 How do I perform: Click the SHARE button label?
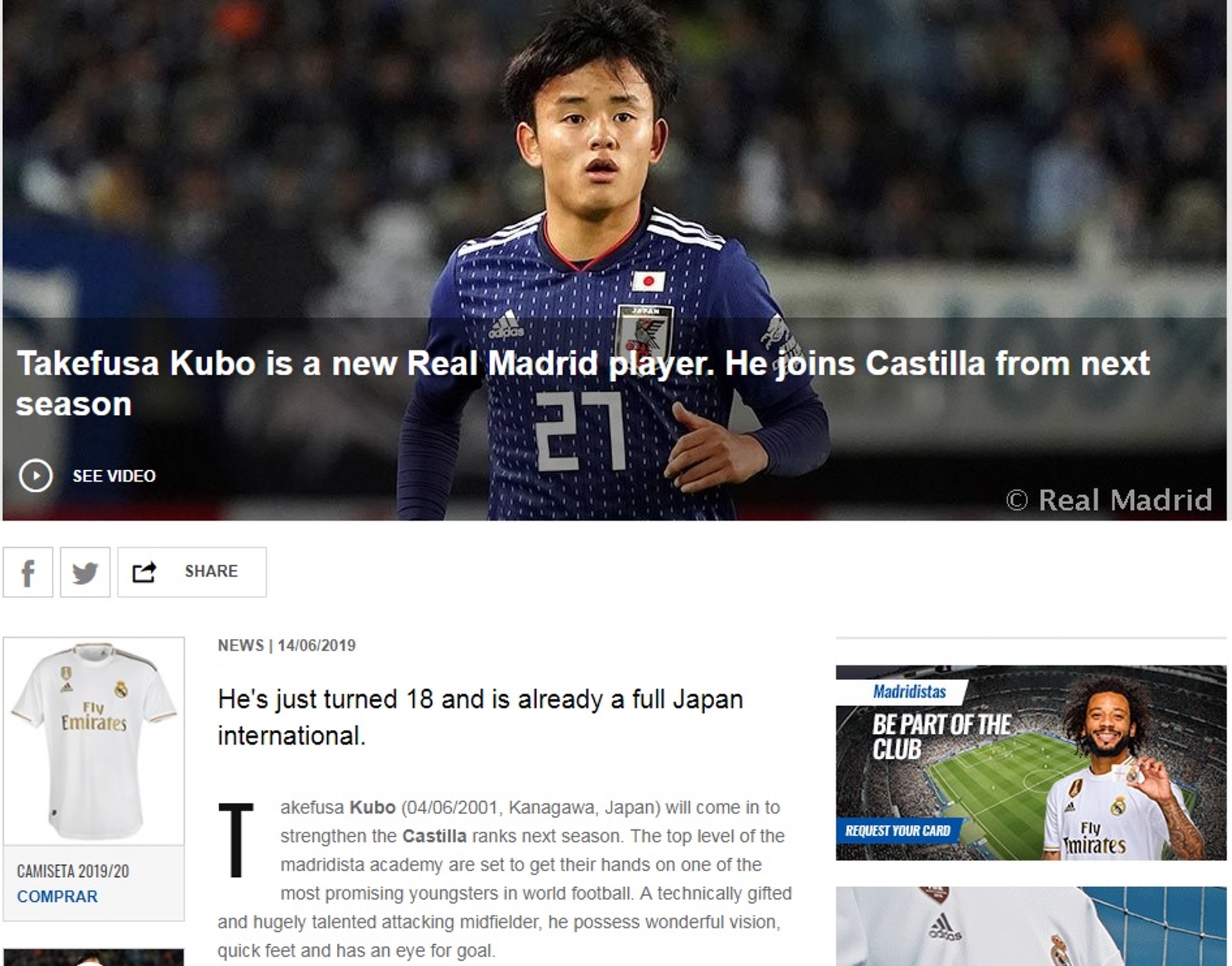(x=211, y=571)
